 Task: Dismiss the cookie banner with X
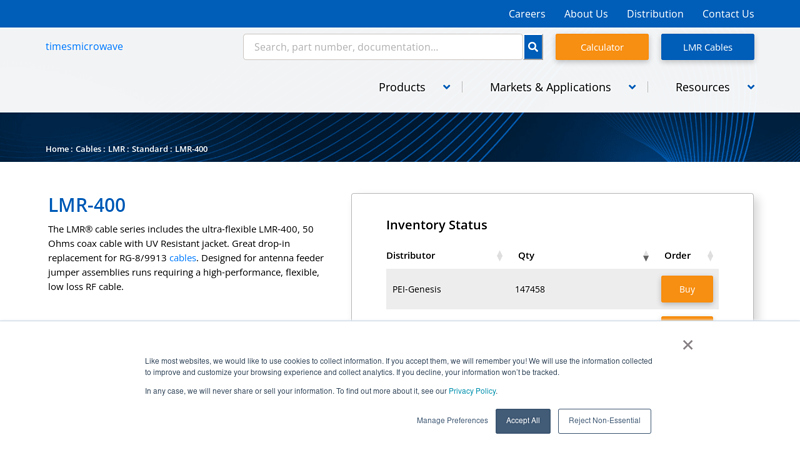(687, 345)
